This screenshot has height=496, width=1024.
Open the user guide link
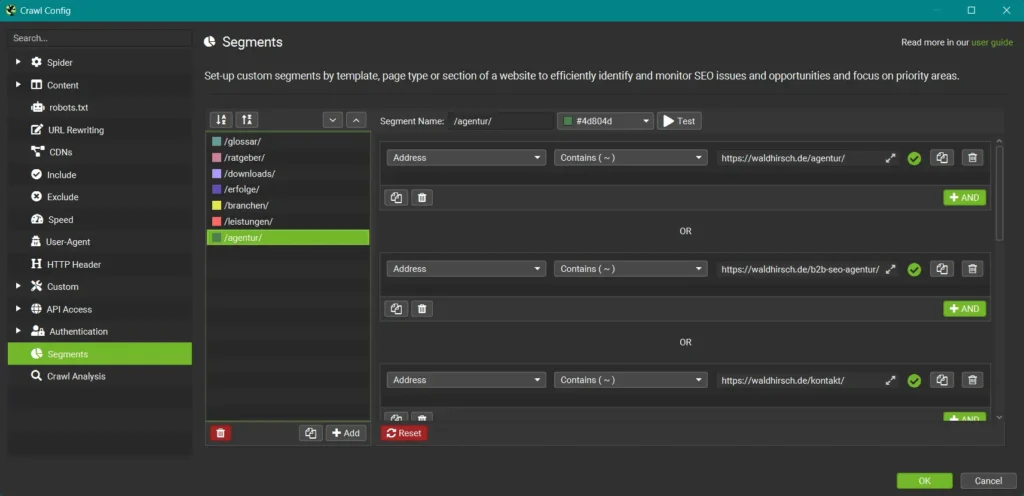(x=992, y=43)
